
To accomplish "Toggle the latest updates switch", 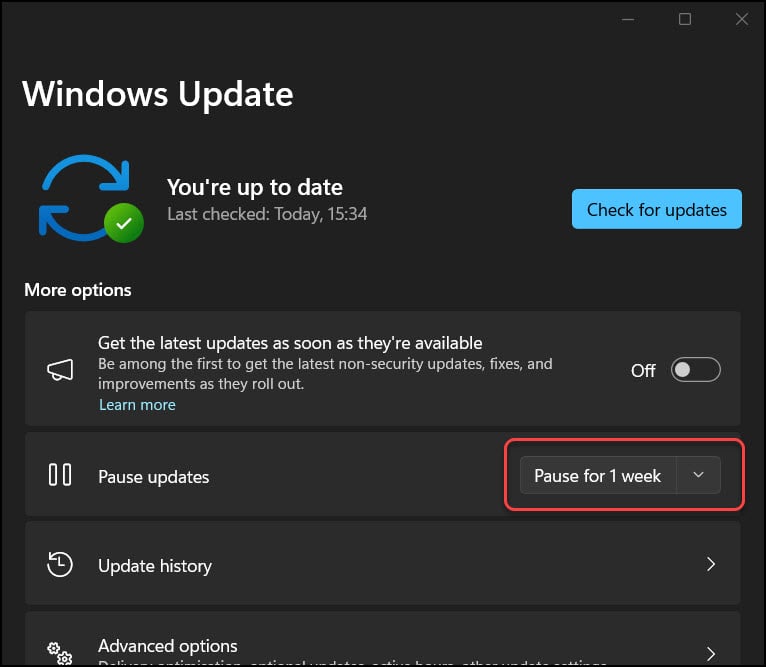I will click(x=695, y=370).
